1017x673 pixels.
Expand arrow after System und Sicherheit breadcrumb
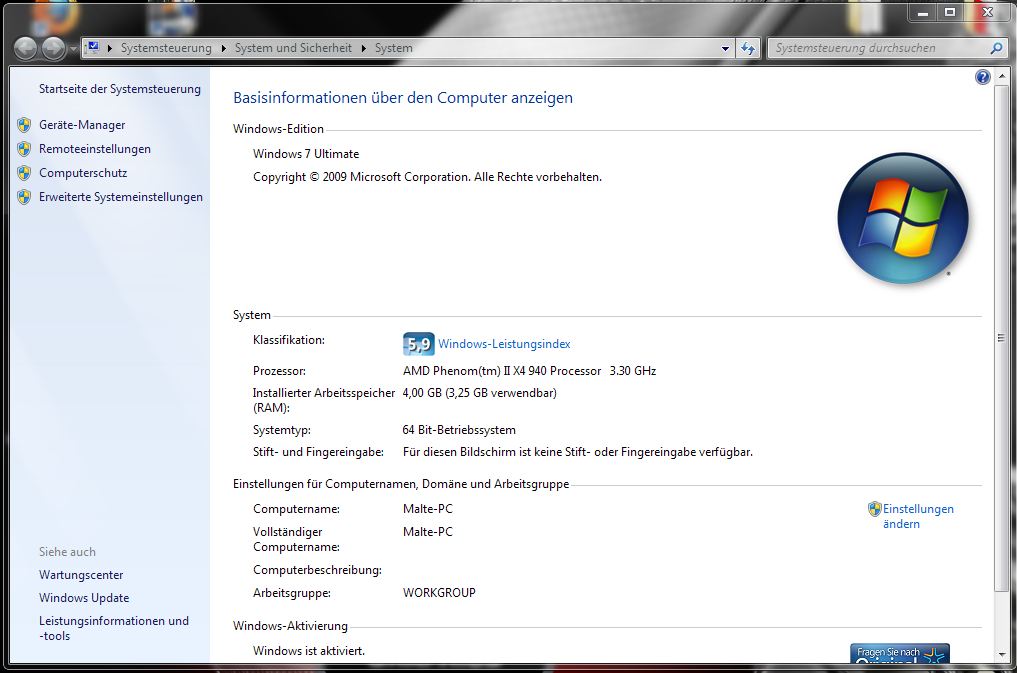pyautogui.click(x=363, y=48)
